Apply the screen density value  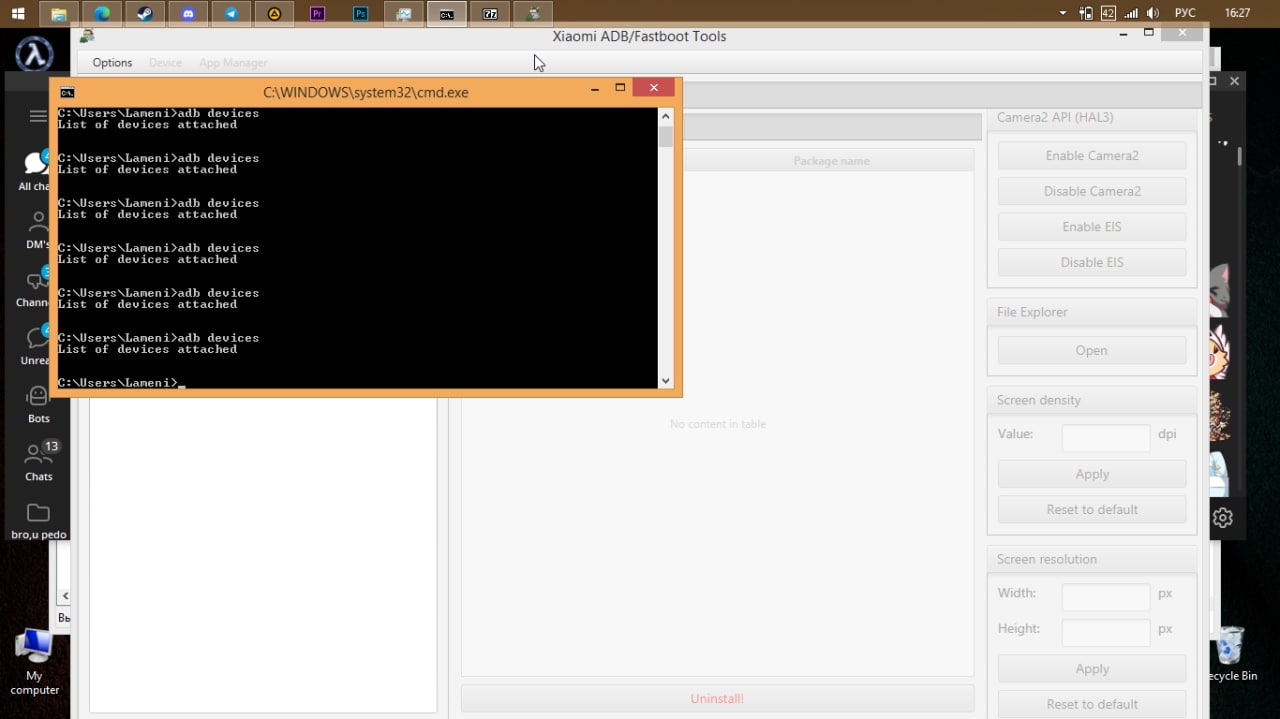coord(1092,474)
